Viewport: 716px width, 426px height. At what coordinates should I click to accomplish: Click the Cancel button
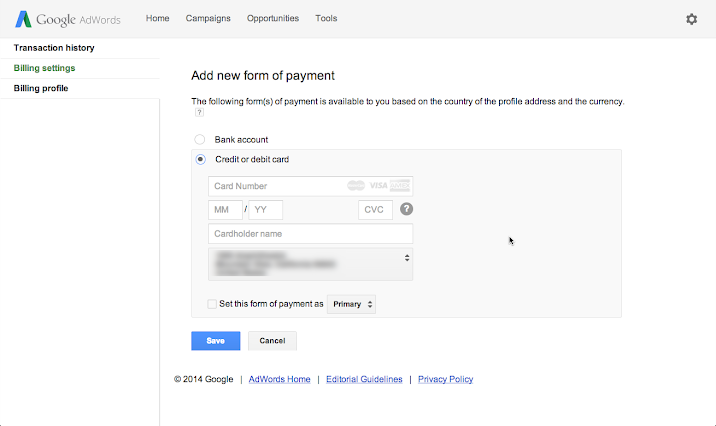(272, 341)
